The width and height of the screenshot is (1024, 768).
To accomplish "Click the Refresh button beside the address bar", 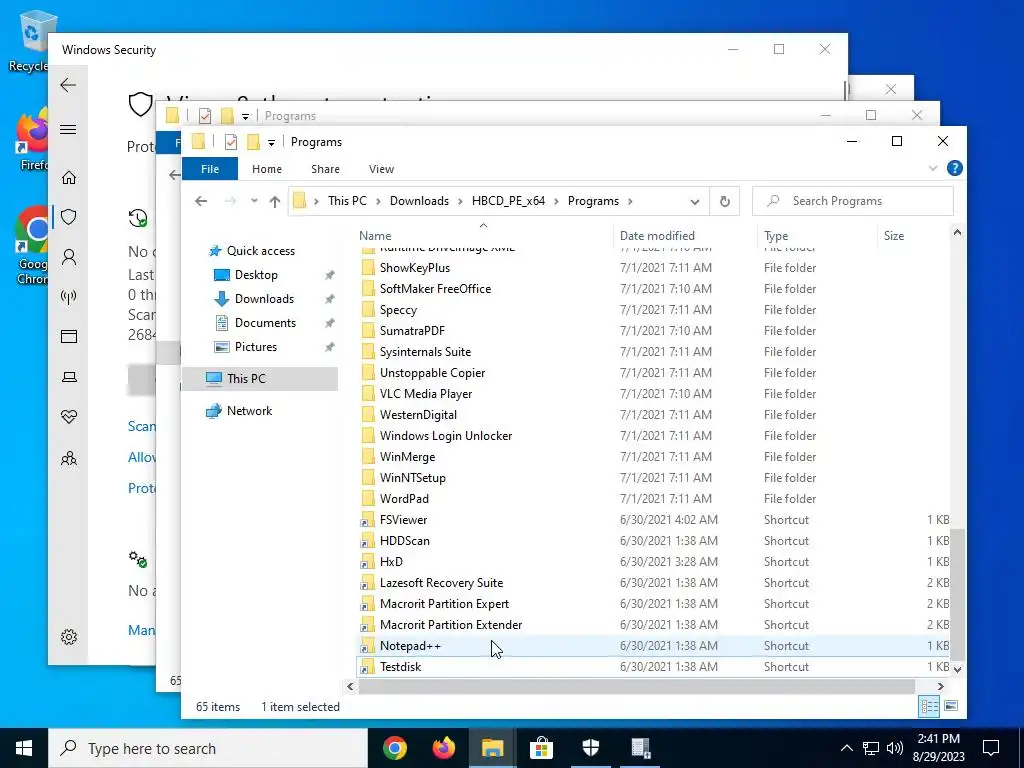I will (724, 201).
